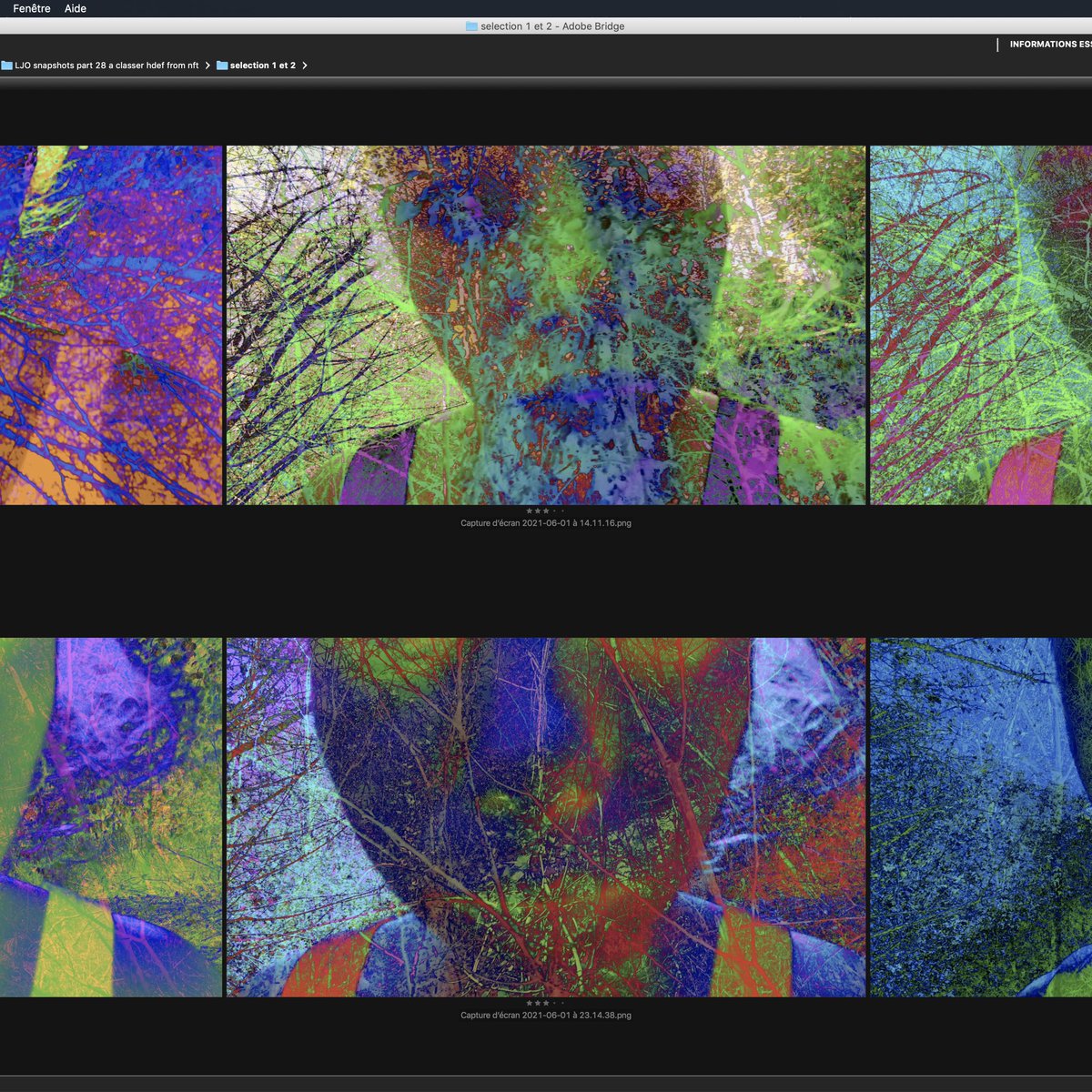
Task: Select thumbnail Capture d'écran 23.14.38.png
Action: pos(546,817)
